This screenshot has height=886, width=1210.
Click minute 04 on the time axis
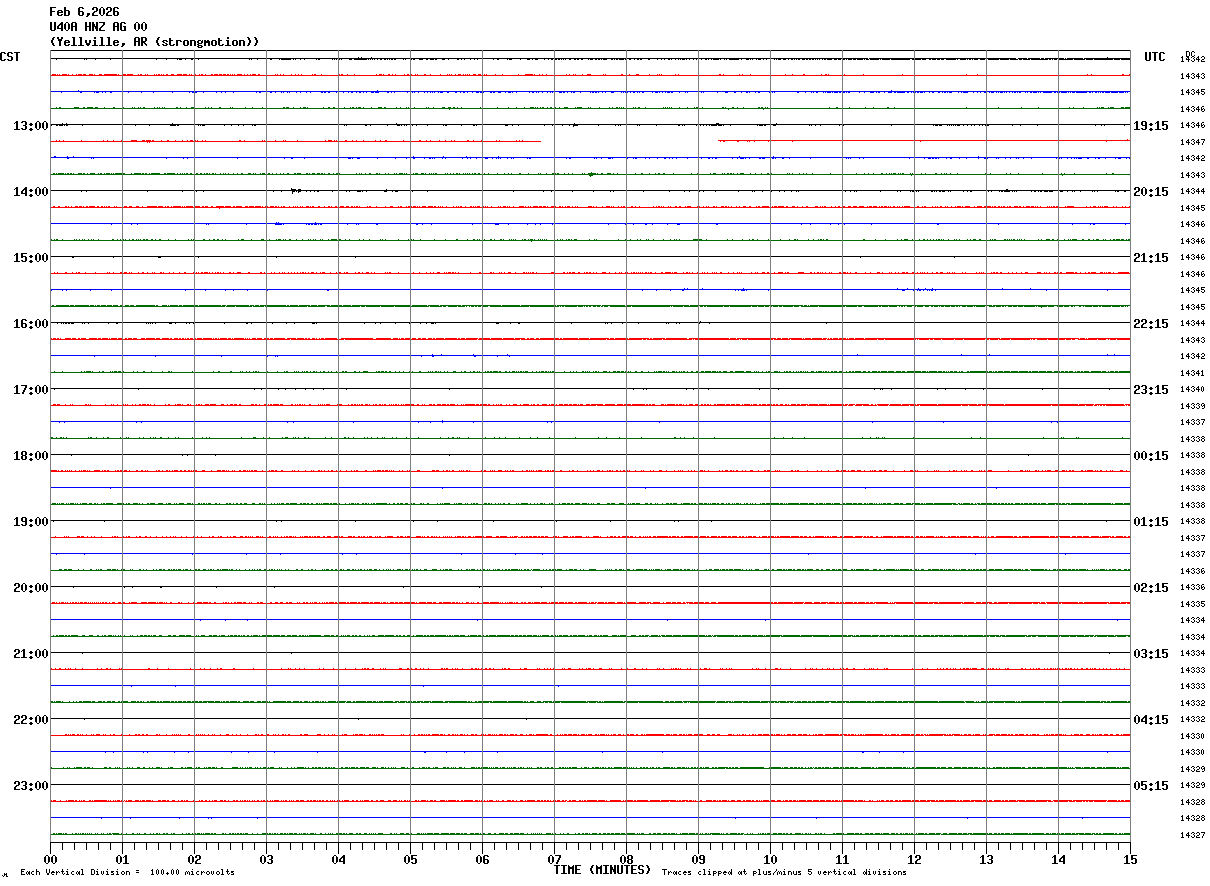click(339, 859)
